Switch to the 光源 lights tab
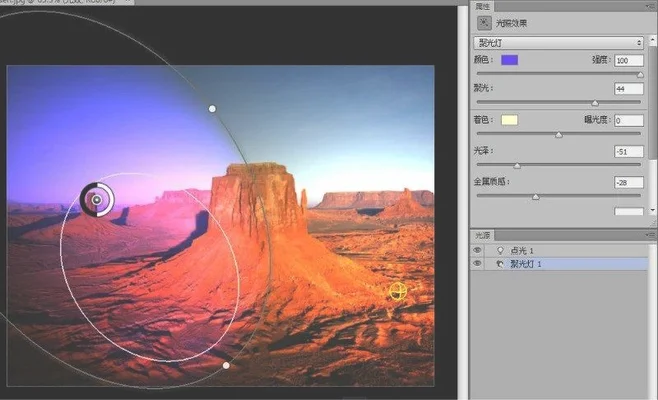 483,235
